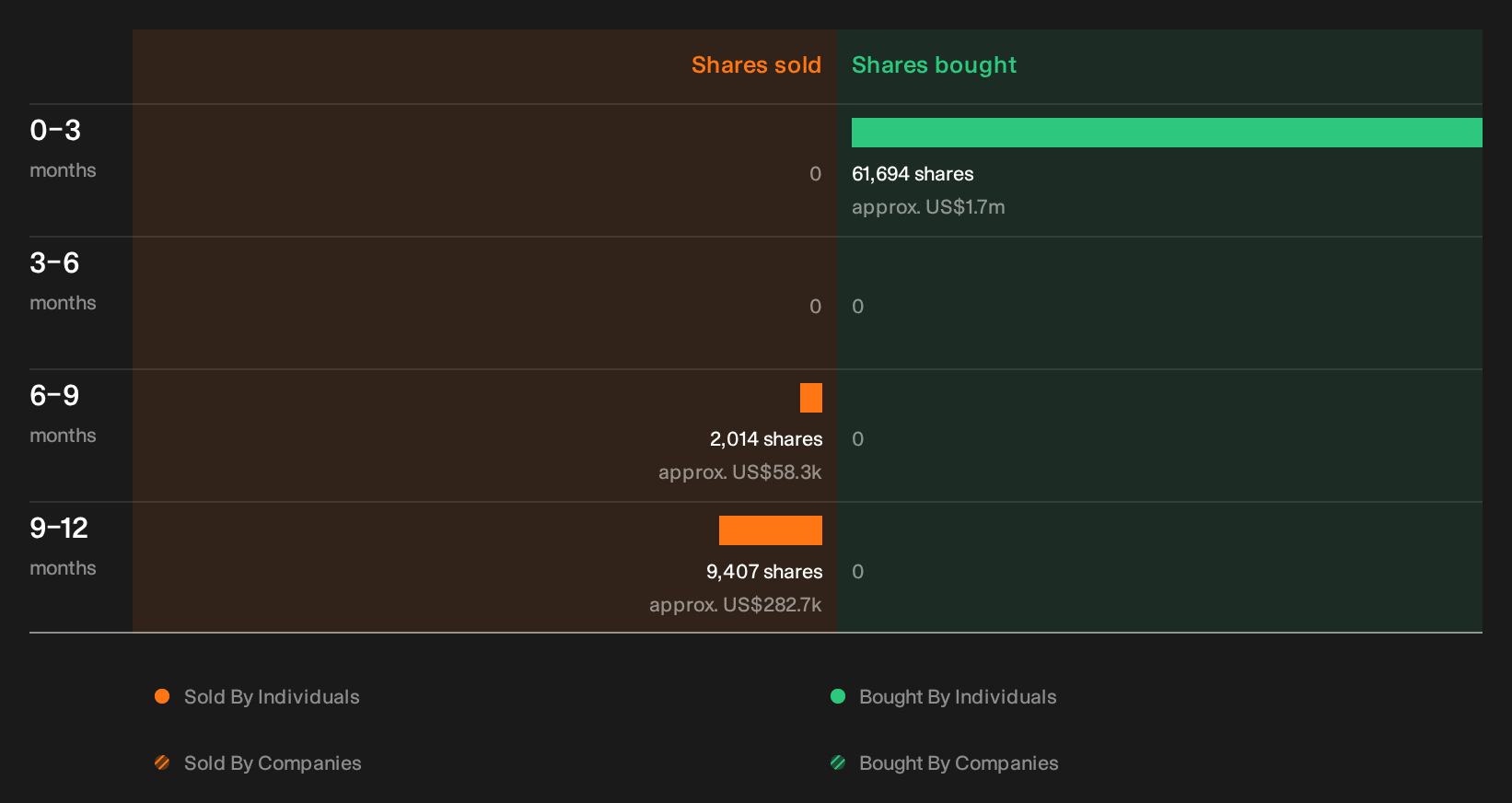Click the 'approx. US$1.7m' amount

(928, 207)
